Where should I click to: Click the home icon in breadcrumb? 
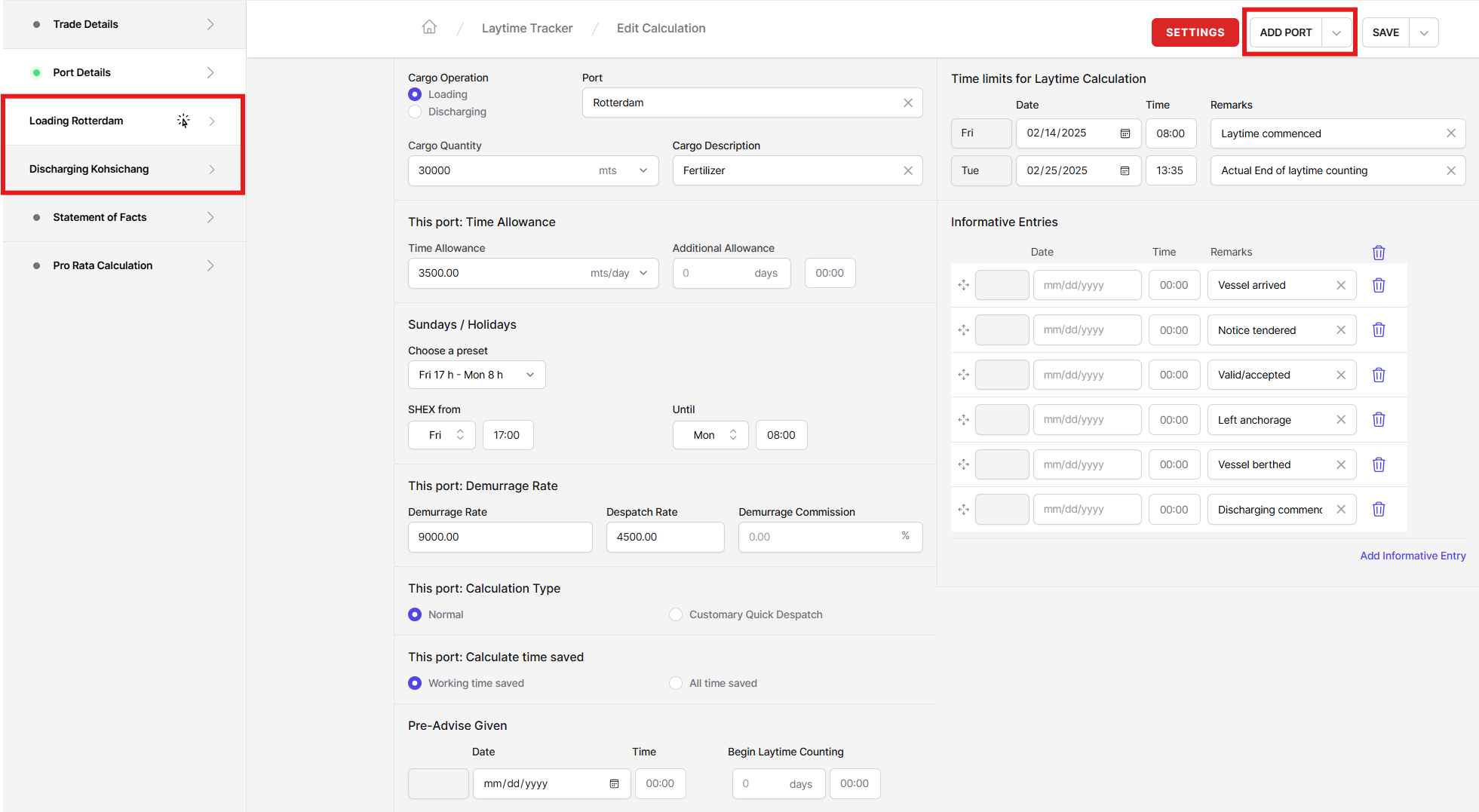(x=429, y=28)
